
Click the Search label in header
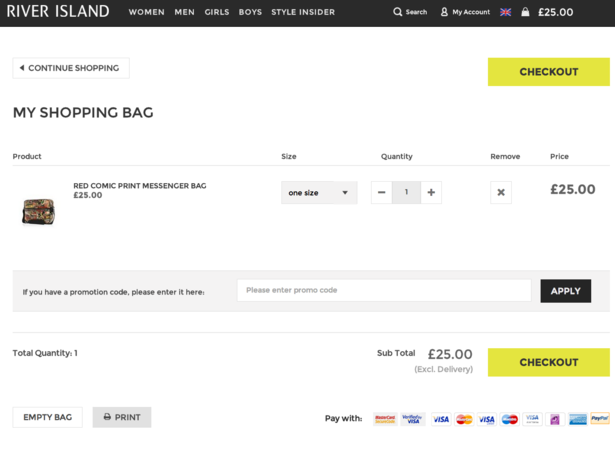[x=416, y=12]
